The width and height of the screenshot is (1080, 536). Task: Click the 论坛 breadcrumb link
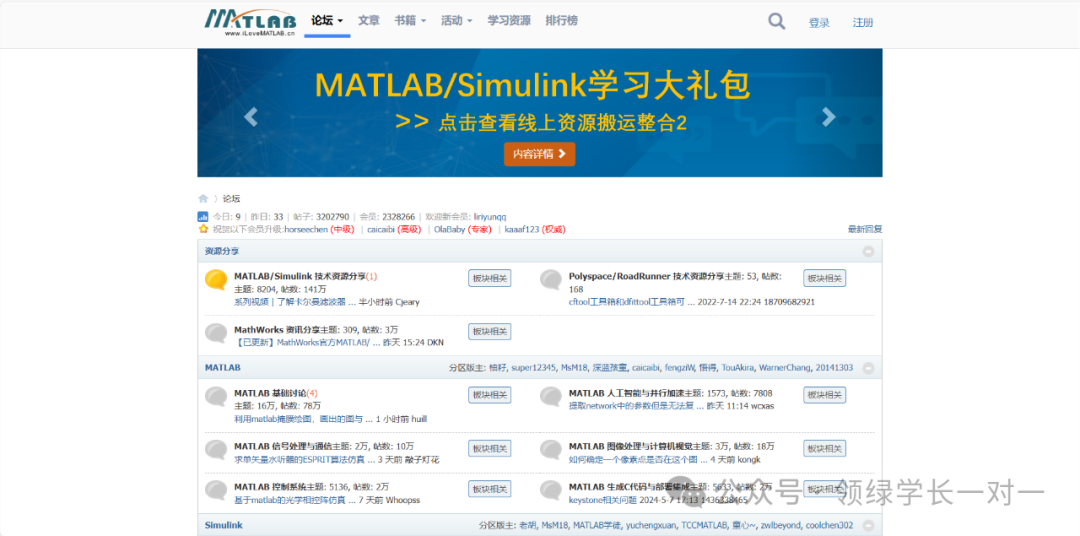pyautogui.click(x=231, y=198)
